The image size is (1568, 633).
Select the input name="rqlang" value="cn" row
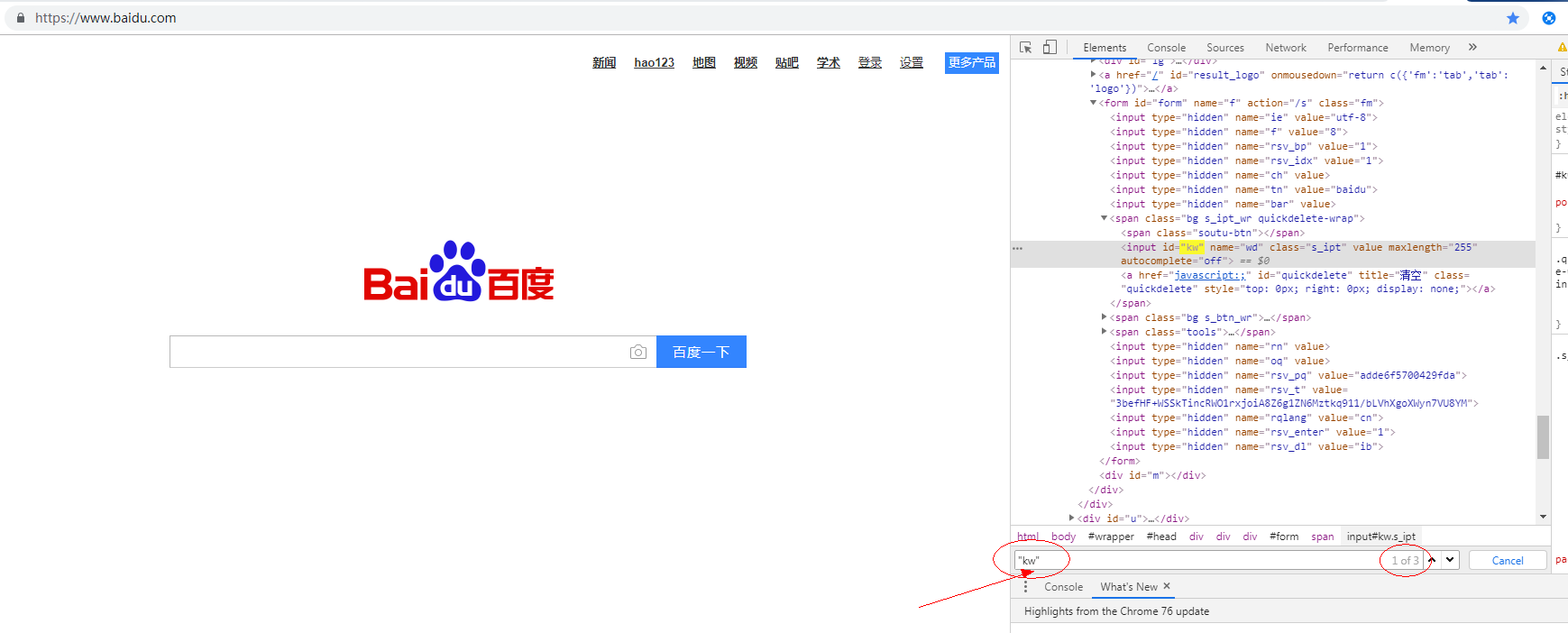[1246, 417]
